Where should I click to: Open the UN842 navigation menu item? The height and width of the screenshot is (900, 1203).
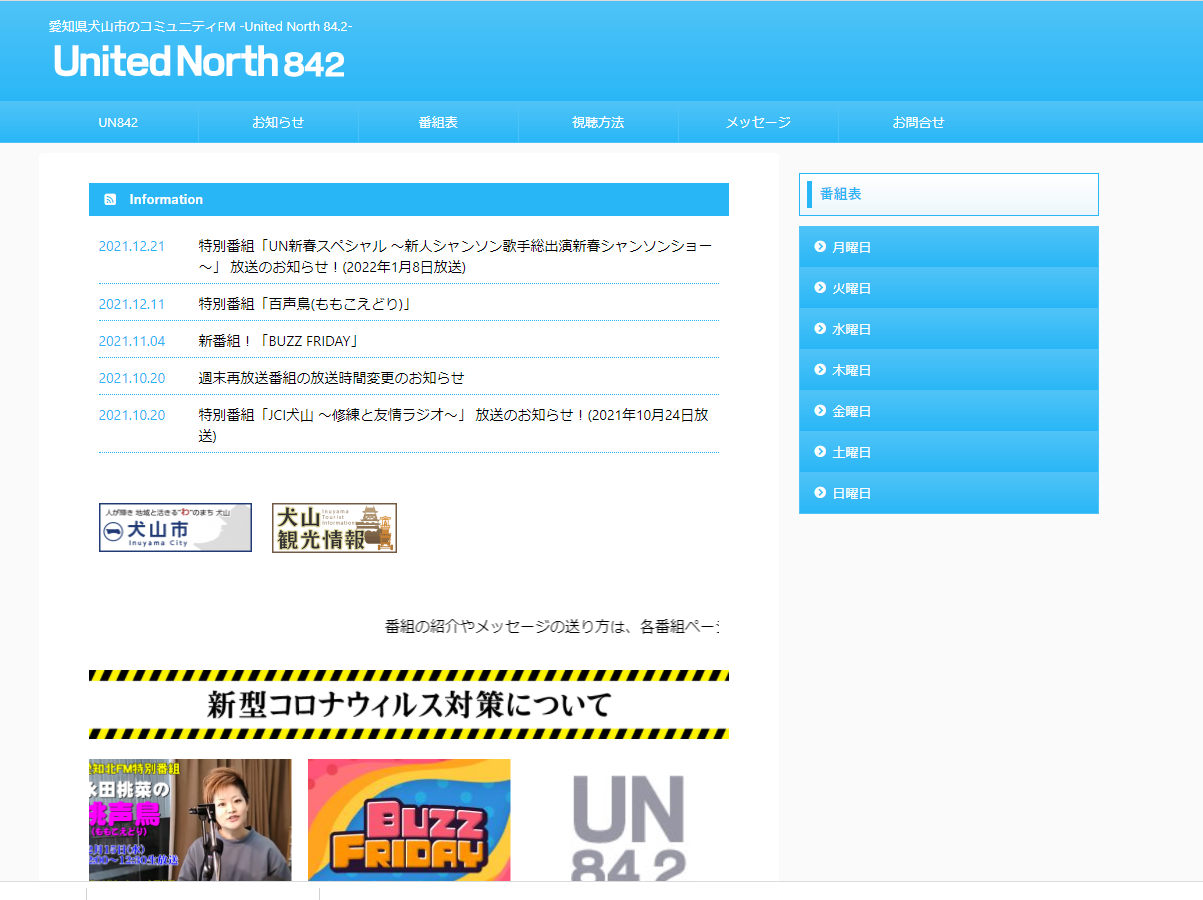[118, 122]
